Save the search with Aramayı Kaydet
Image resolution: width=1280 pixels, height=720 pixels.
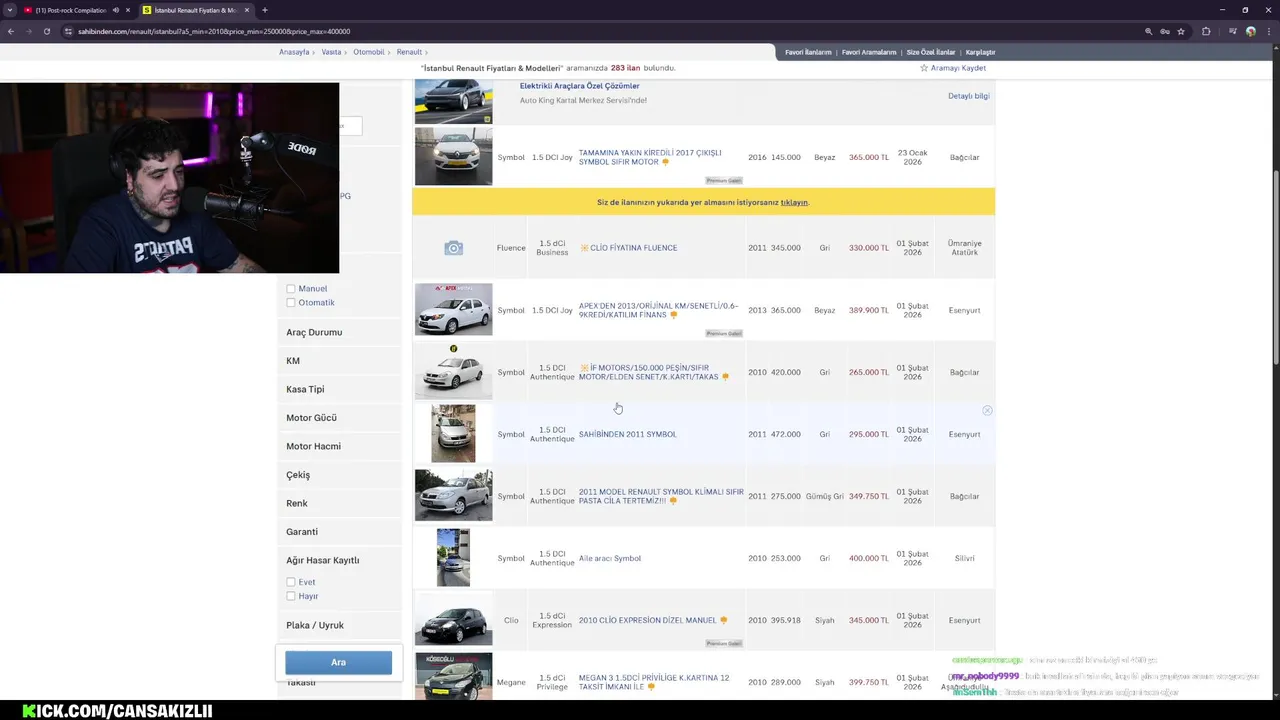coord(958,68)
